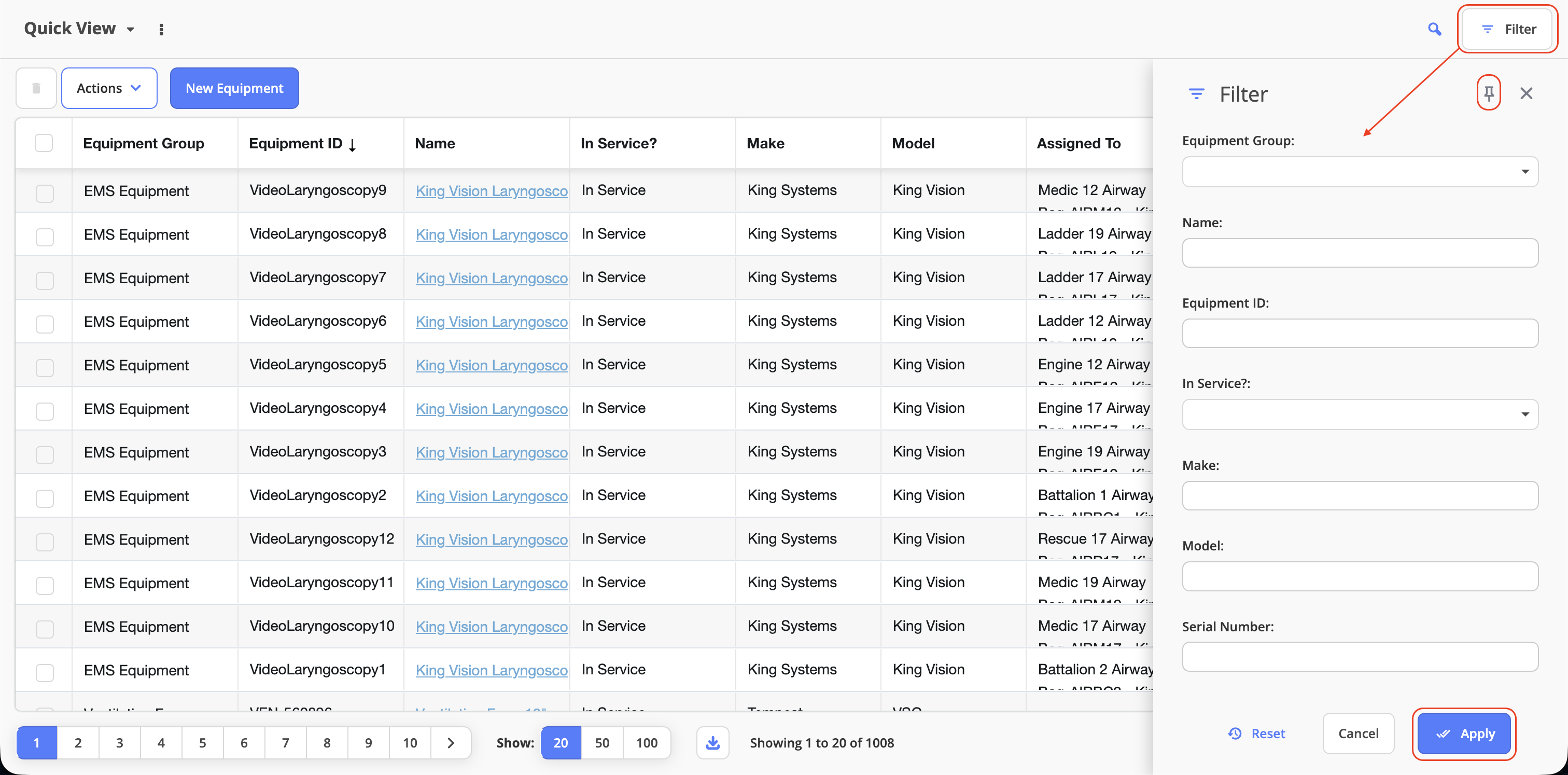The height and width of the screenshot is (775, 1568).
Task: Click 'Showing 1 to 20 of 1008' text
Action: coord(822,743)
